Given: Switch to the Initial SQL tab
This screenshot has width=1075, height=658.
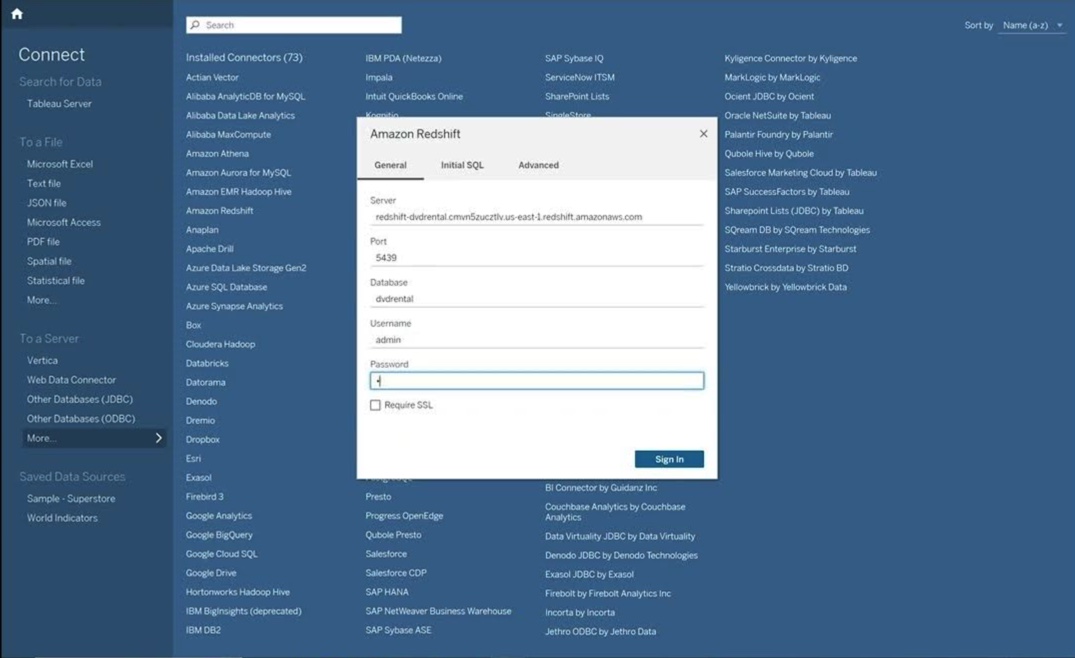Looking at the screenshot, I should [462, 165].
